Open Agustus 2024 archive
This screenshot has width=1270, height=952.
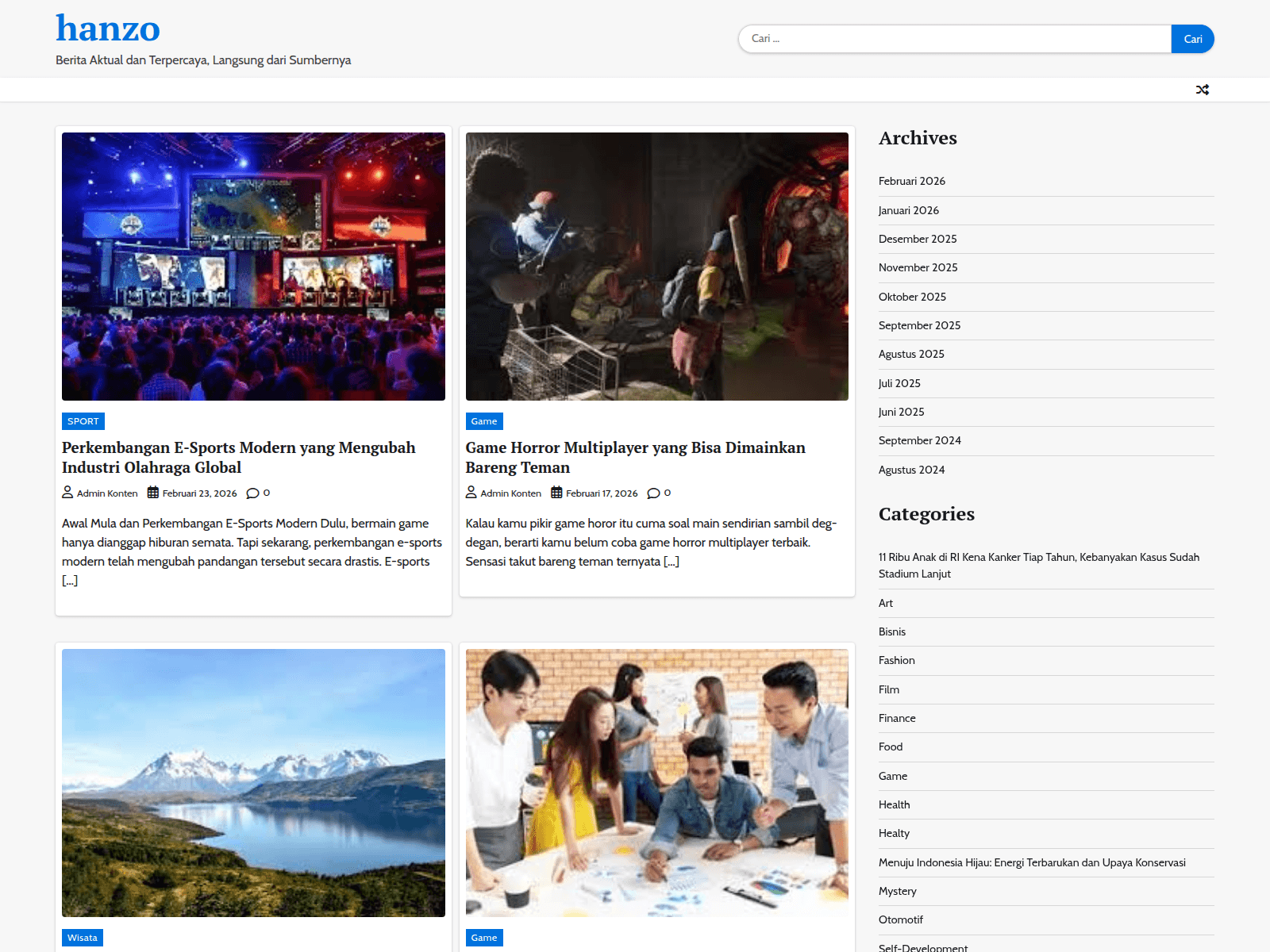tap(912, 470)
